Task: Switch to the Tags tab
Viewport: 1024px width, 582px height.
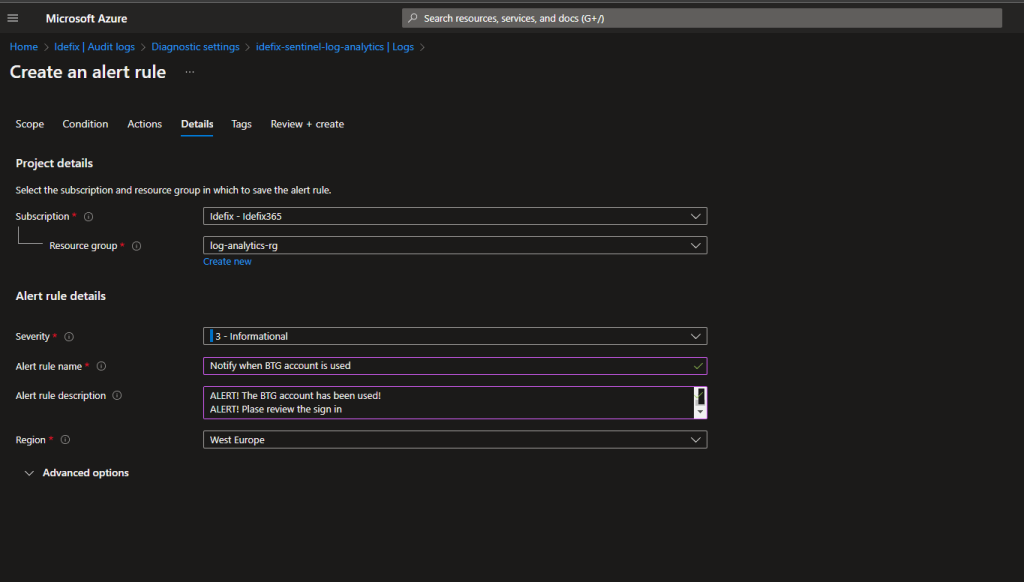Action: point(241,124)
